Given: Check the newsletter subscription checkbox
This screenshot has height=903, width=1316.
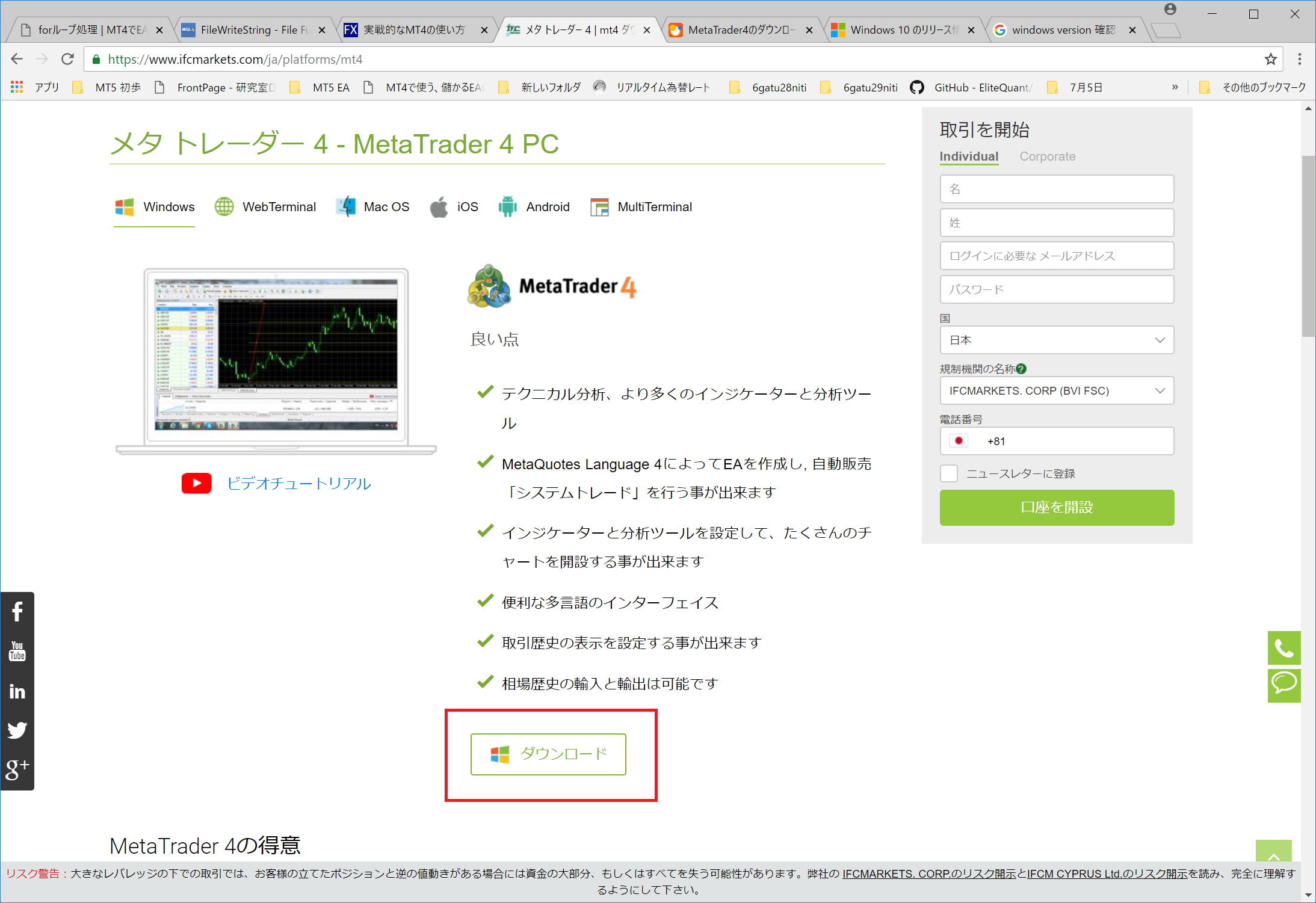Looking at the screenshot, I should [949, 473].
